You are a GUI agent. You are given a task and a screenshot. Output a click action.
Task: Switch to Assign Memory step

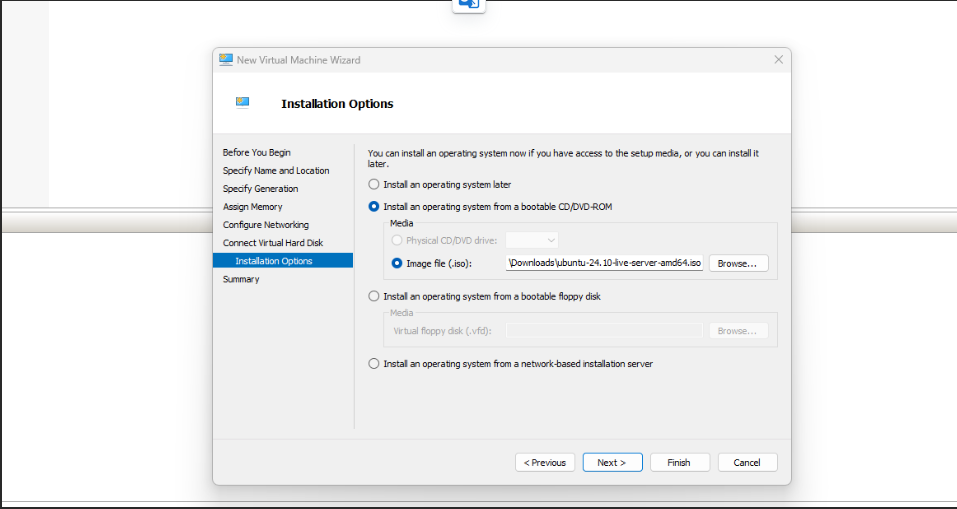pos(252,207)
